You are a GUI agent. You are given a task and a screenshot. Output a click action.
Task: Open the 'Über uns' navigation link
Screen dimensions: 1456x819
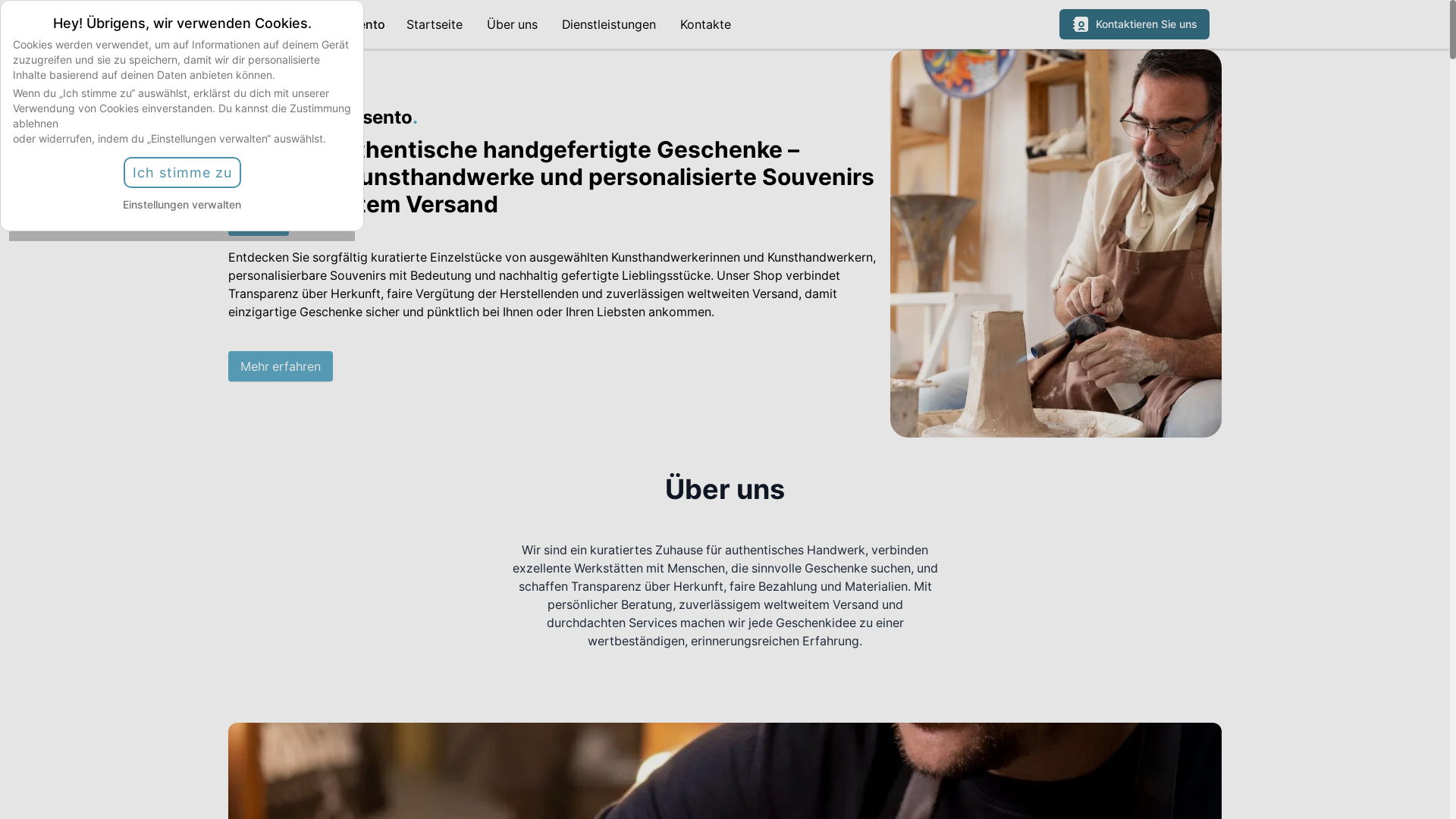pyautogui.click(x=512, y=24)
